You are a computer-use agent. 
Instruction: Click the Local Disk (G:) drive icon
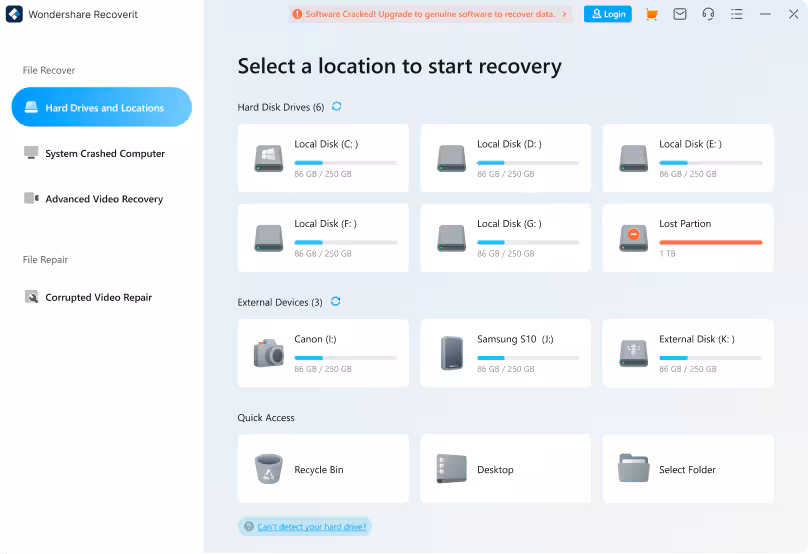(451, 238)
